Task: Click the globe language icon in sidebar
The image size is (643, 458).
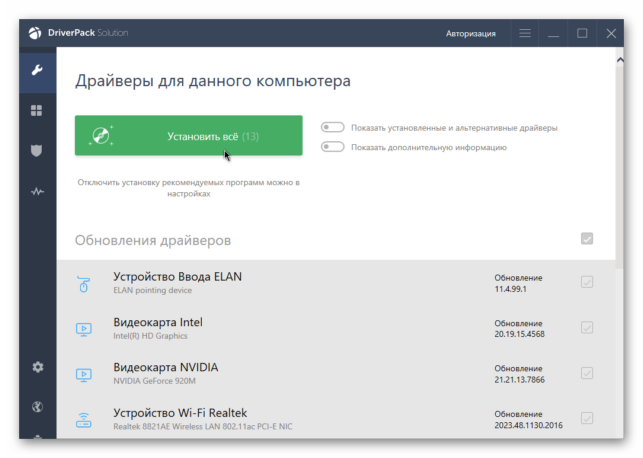Action: tap(37, 407)
